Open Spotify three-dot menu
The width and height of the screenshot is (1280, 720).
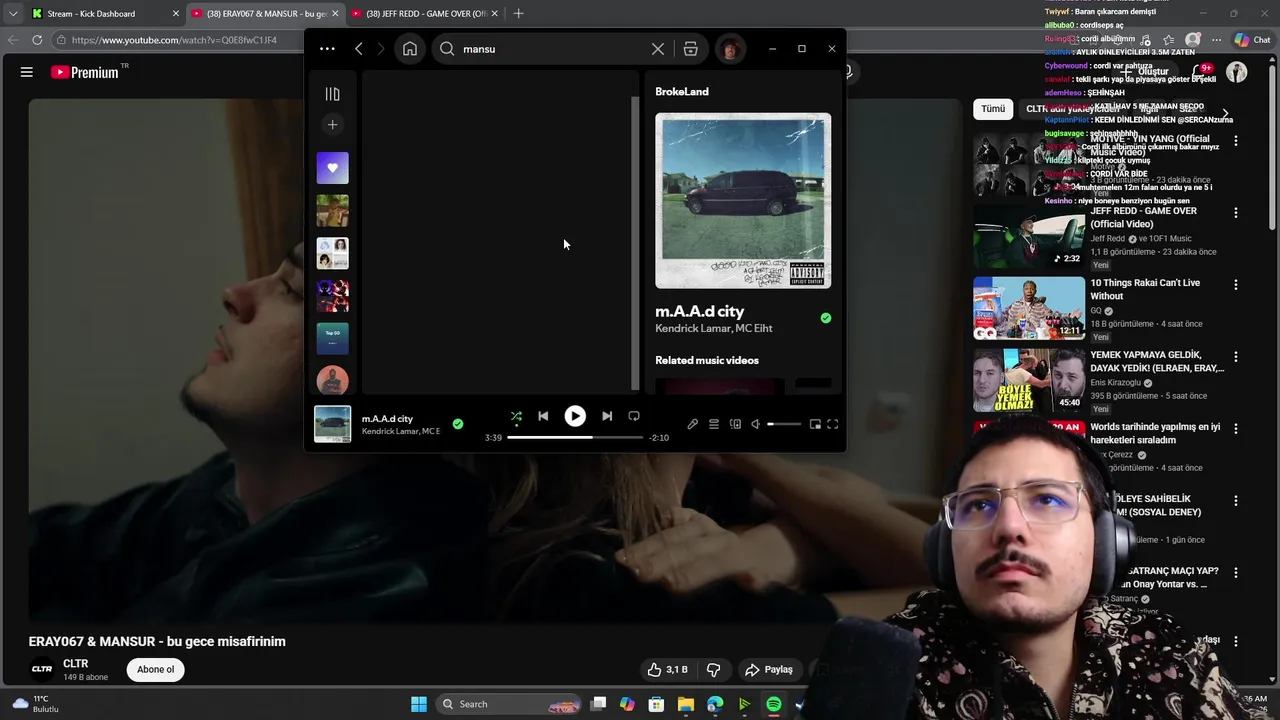(x=327, y=48)
